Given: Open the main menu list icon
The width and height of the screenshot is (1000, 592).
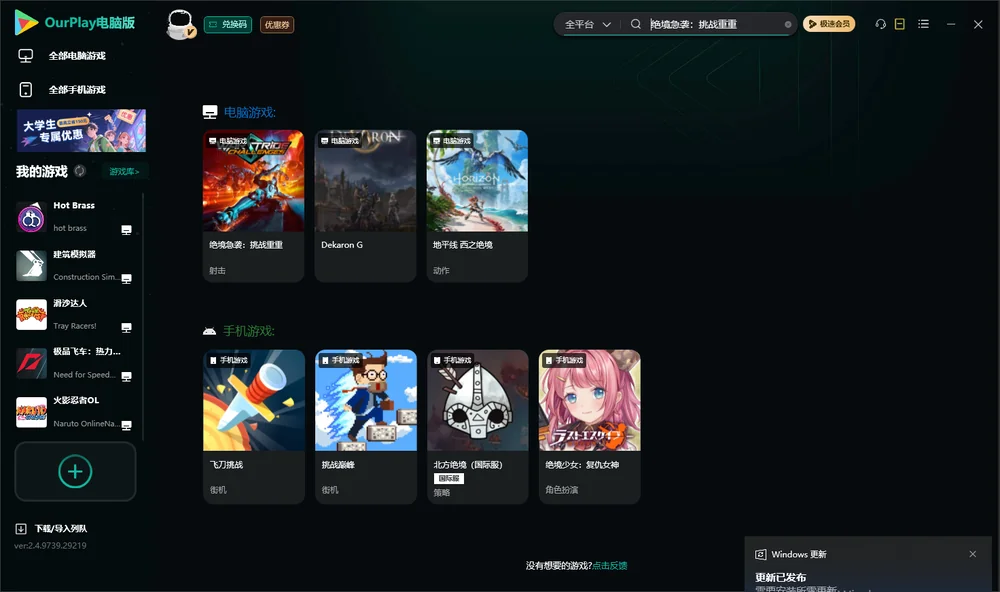Looking at the screenshot, I should pos(923,24).
